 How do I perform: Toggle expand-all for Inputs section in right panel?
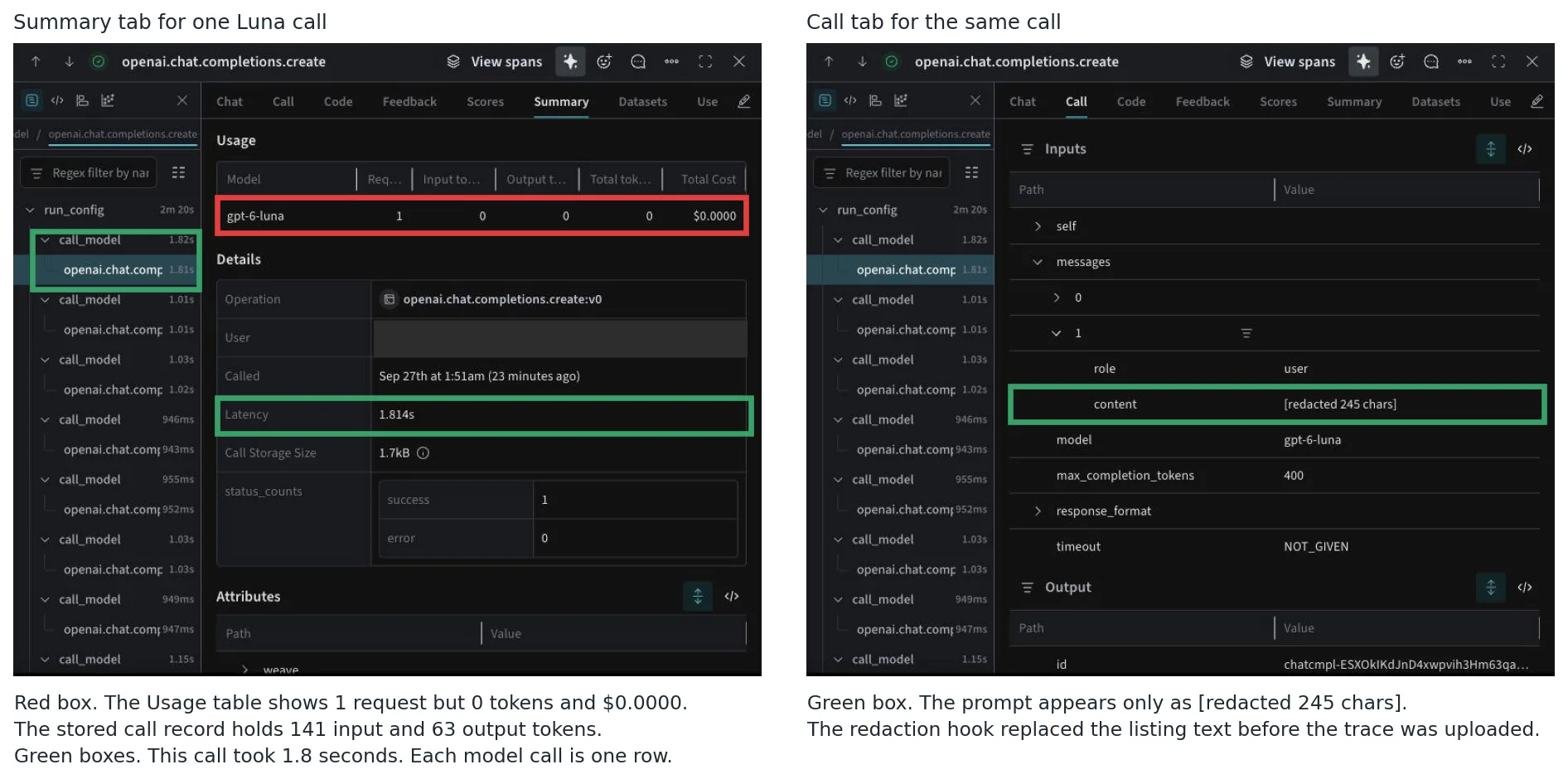point(1491,149)
